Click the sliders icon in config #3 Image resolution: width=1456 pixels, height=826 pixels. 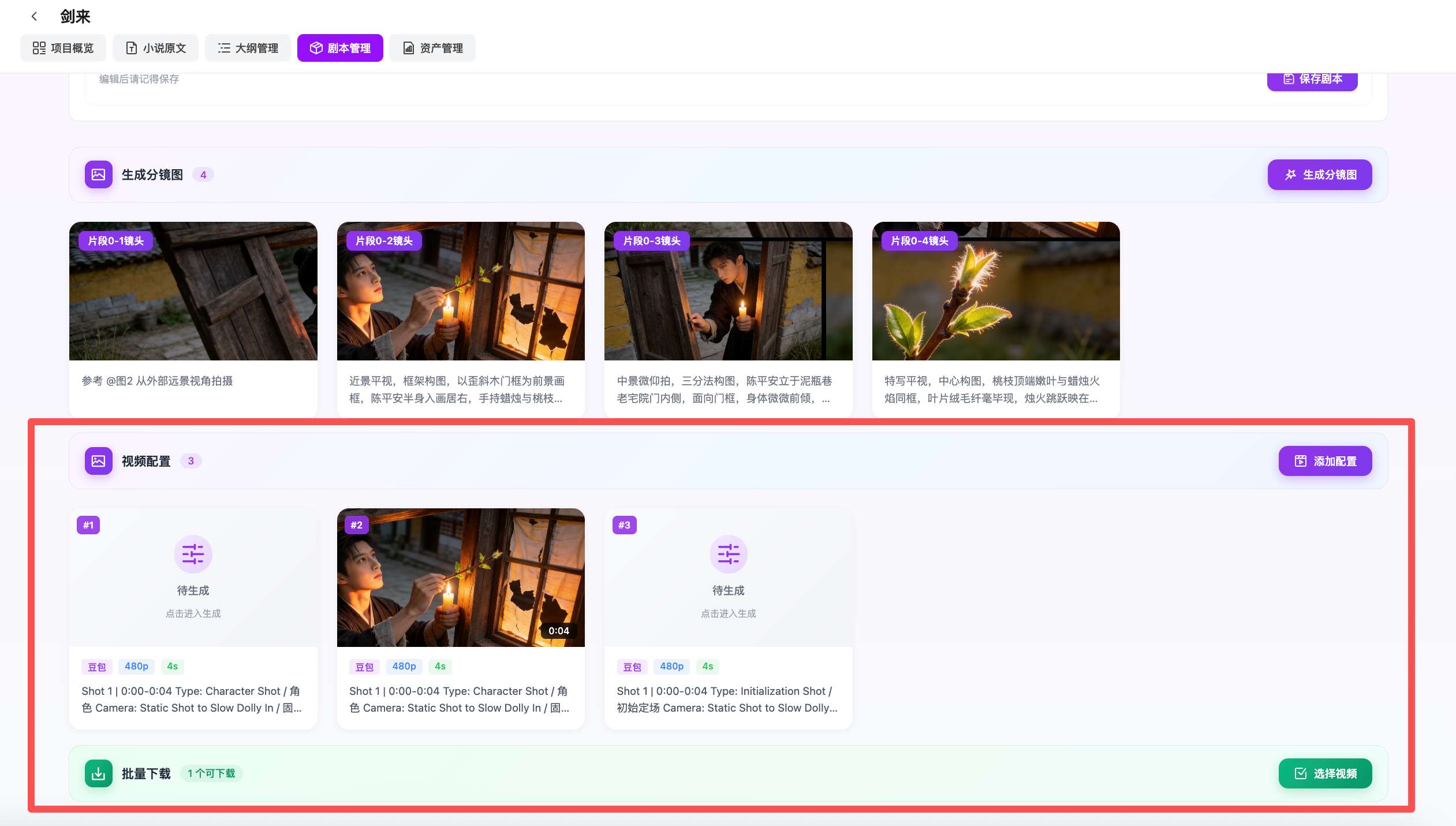pos(729,554)
